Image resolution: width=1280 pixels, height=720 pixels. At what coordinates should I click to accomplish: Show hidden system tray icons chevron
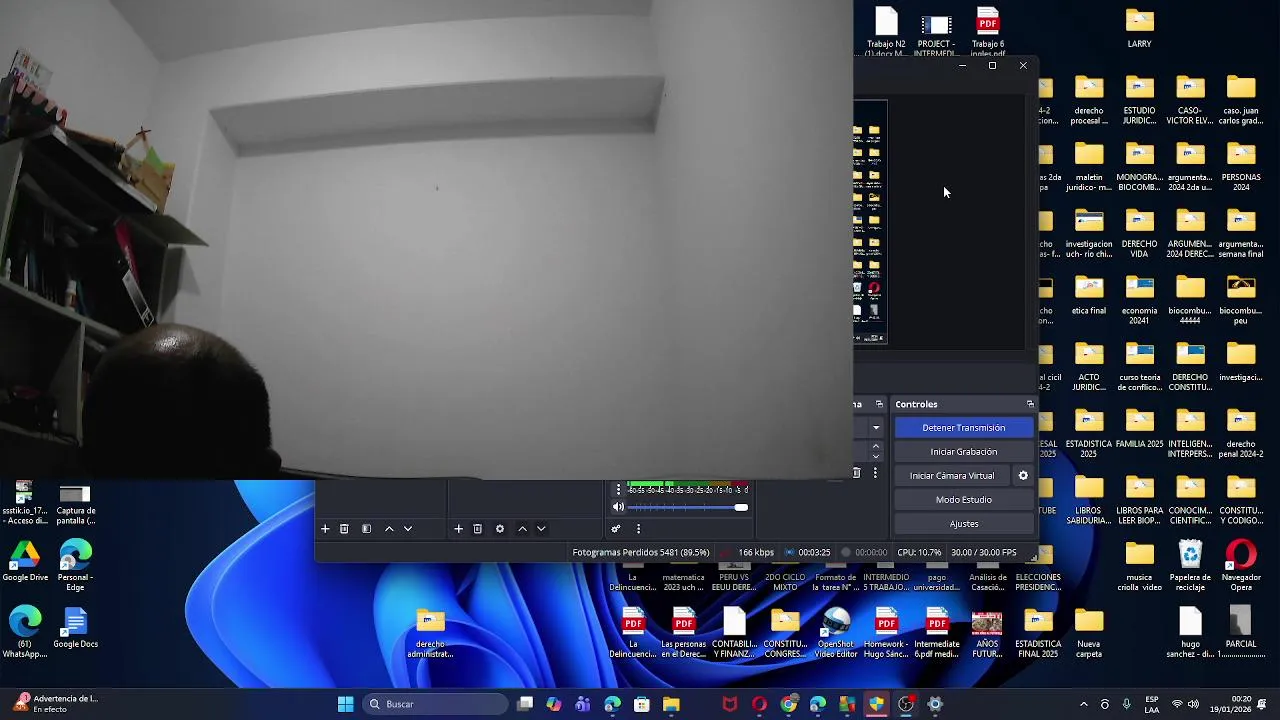point(1083,704)
